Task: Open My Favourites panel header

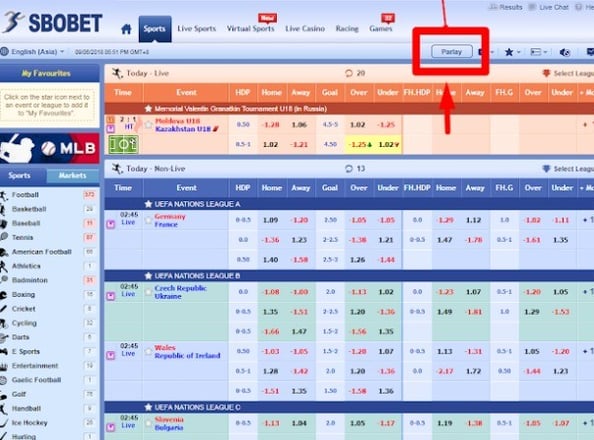Action: coord(46,74)
